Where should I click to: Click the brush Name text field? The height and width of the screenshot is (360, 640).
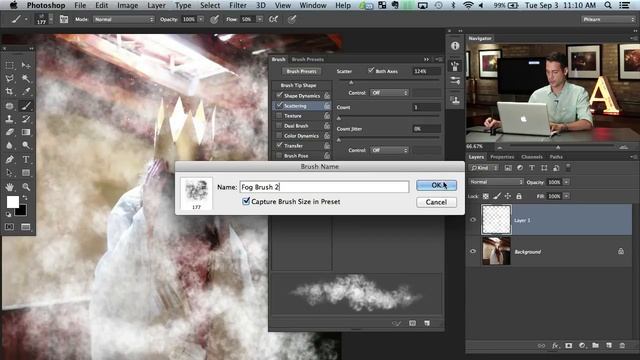324,187
